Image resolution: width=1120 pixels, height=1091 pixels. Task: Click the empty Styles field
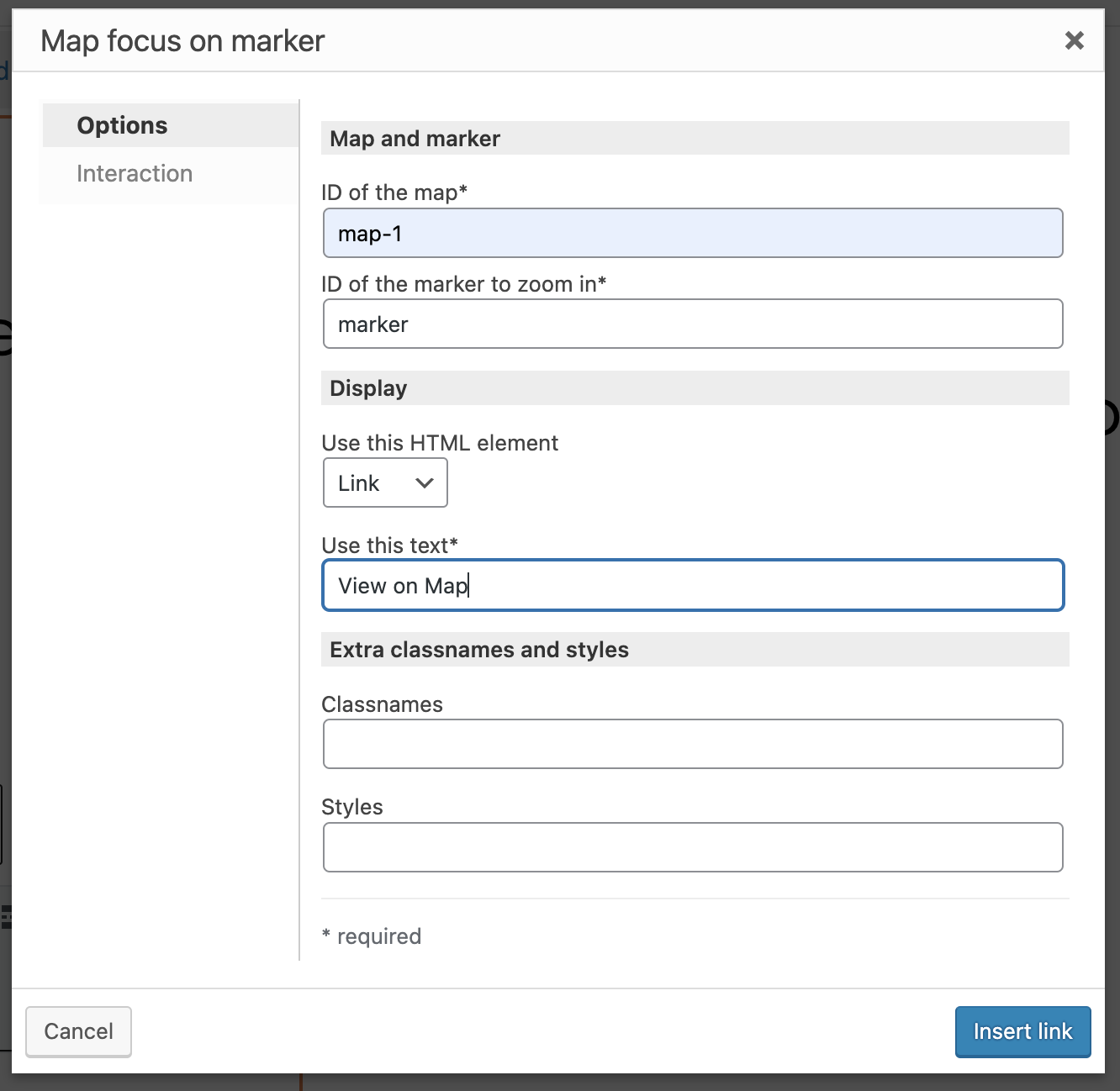click(693, 847)
